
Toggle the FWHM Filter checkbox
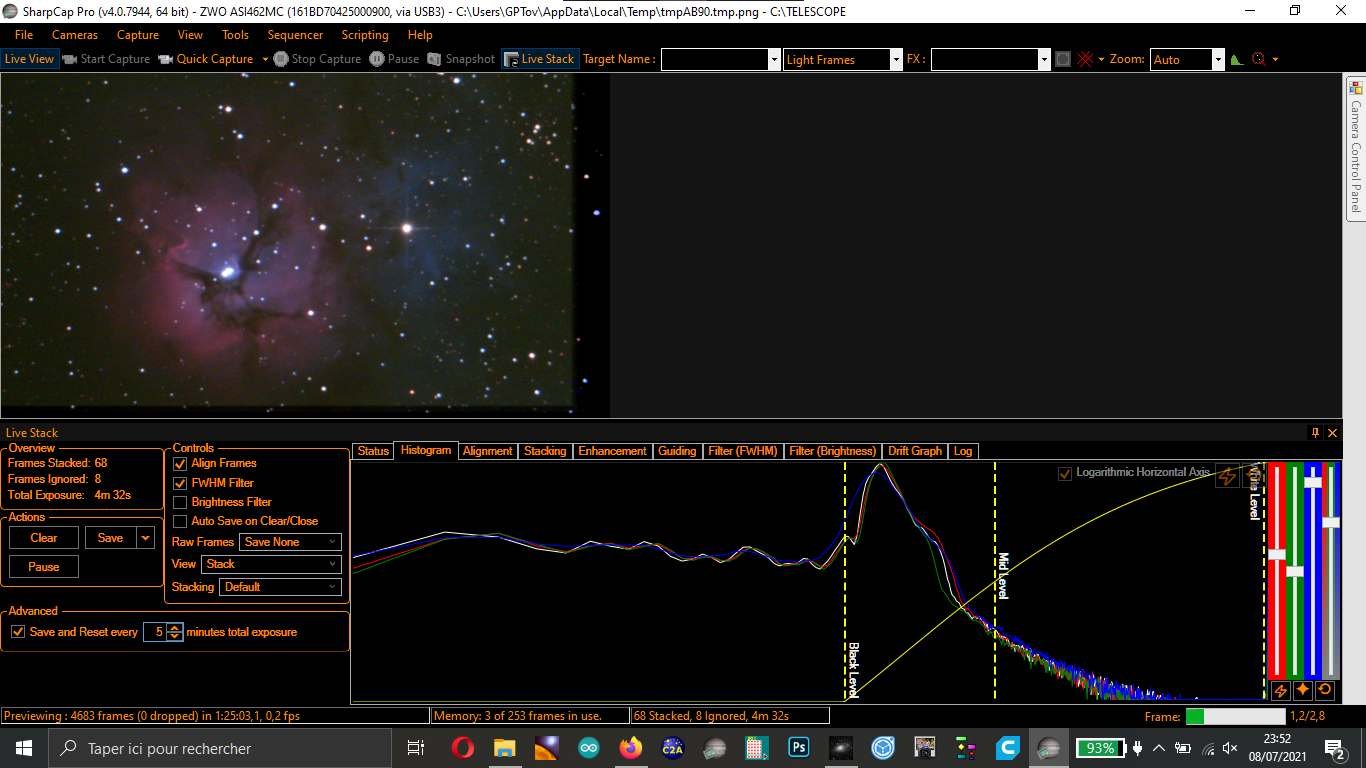tap(180, 483)
